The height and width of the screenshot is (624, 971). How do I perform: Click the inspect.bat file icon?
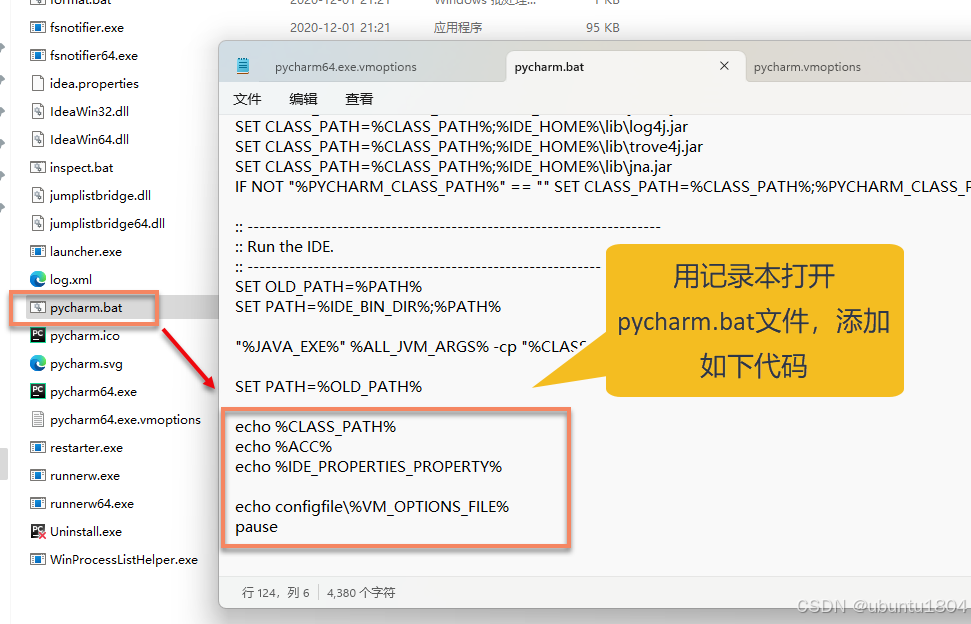[38, 167]
